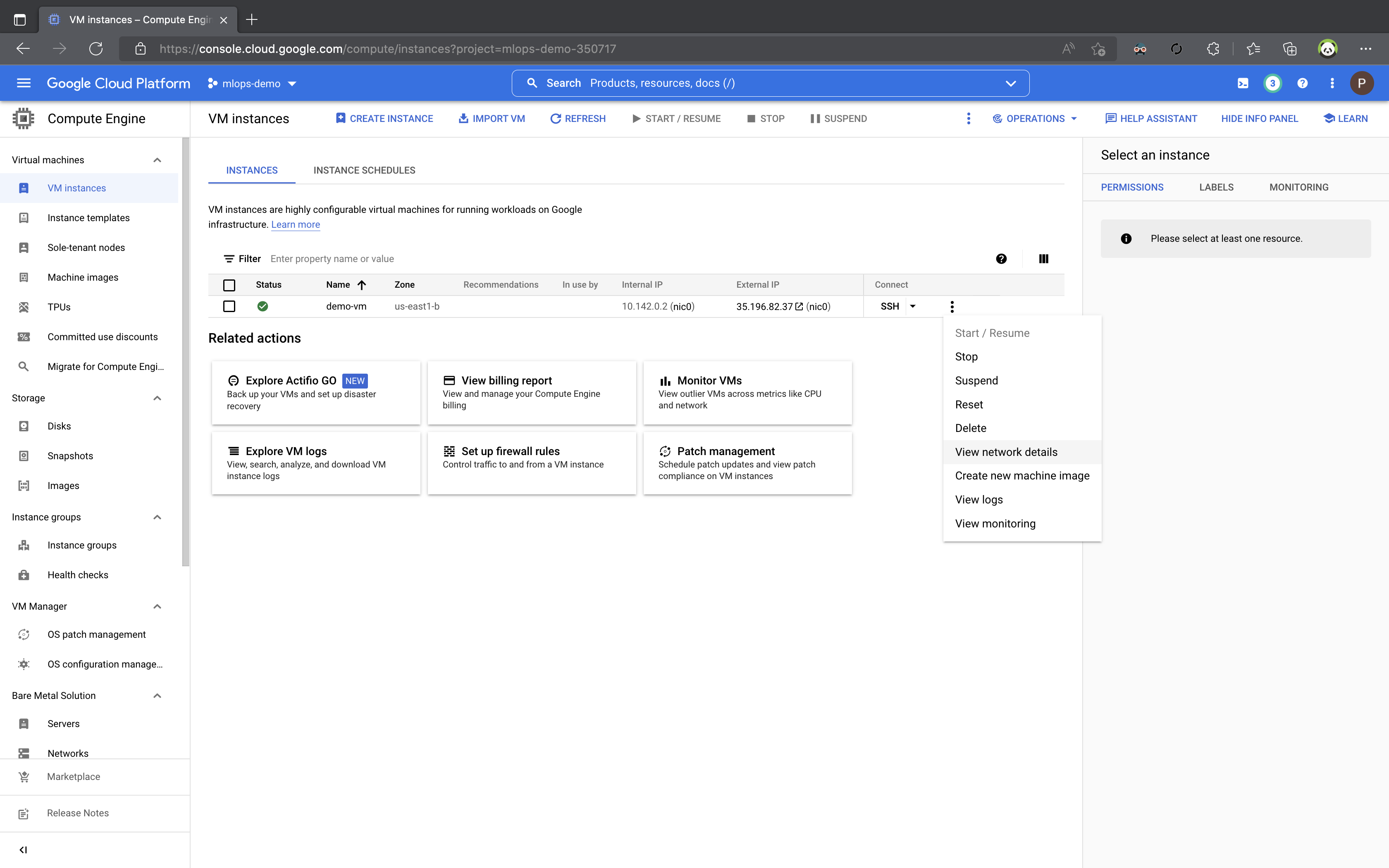Choose View logs in the context menu
Viewport: 1389px width, 868px height.
pyautogui.click(x=1021, y=500)
